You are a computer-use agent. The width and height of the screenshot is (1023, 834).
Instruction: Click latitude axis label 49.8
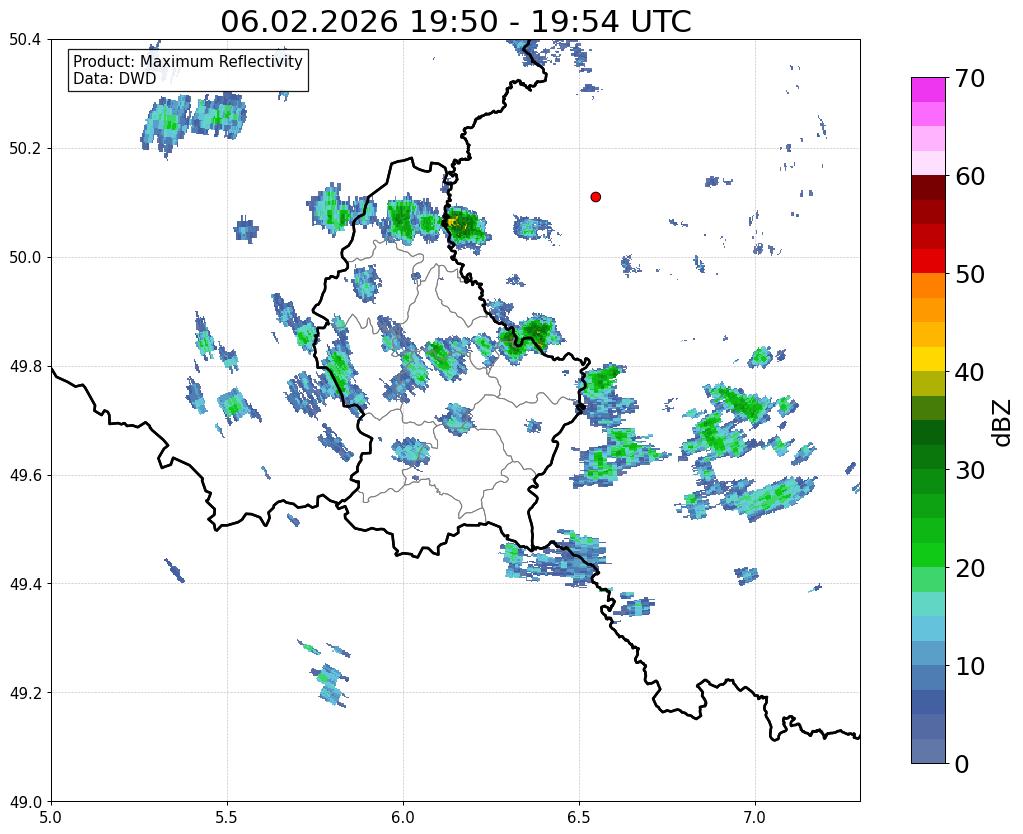pyautogui.click(x=25, y=367)
